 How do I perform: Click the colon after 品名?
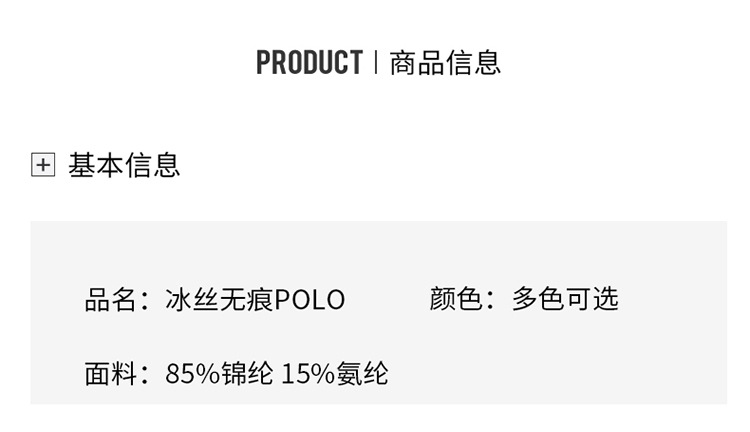click(146, 300)
